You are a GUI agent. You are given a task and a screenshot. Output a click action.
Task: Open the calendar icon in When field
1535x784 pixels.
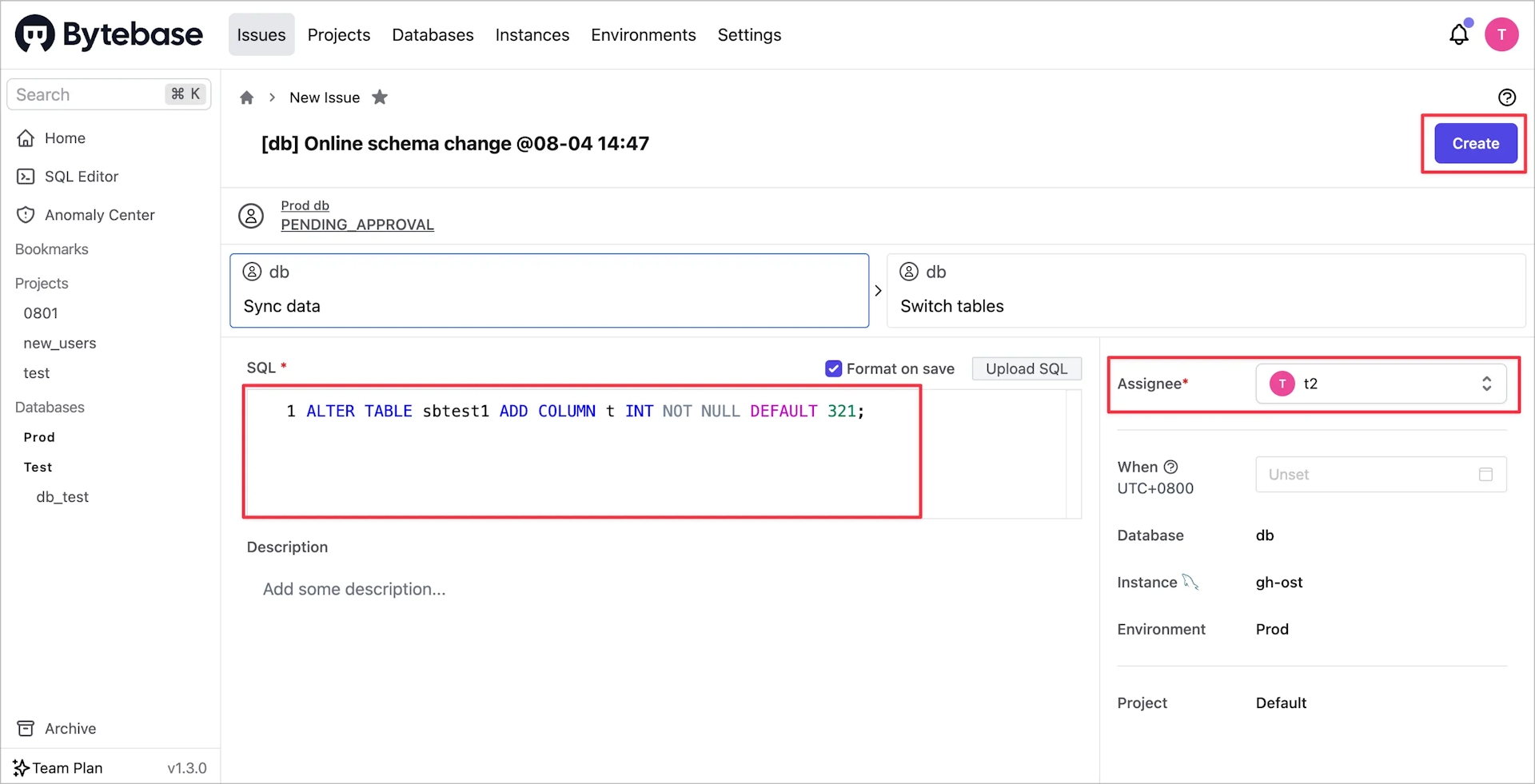pyautogui.click(x=1485, y=475)
